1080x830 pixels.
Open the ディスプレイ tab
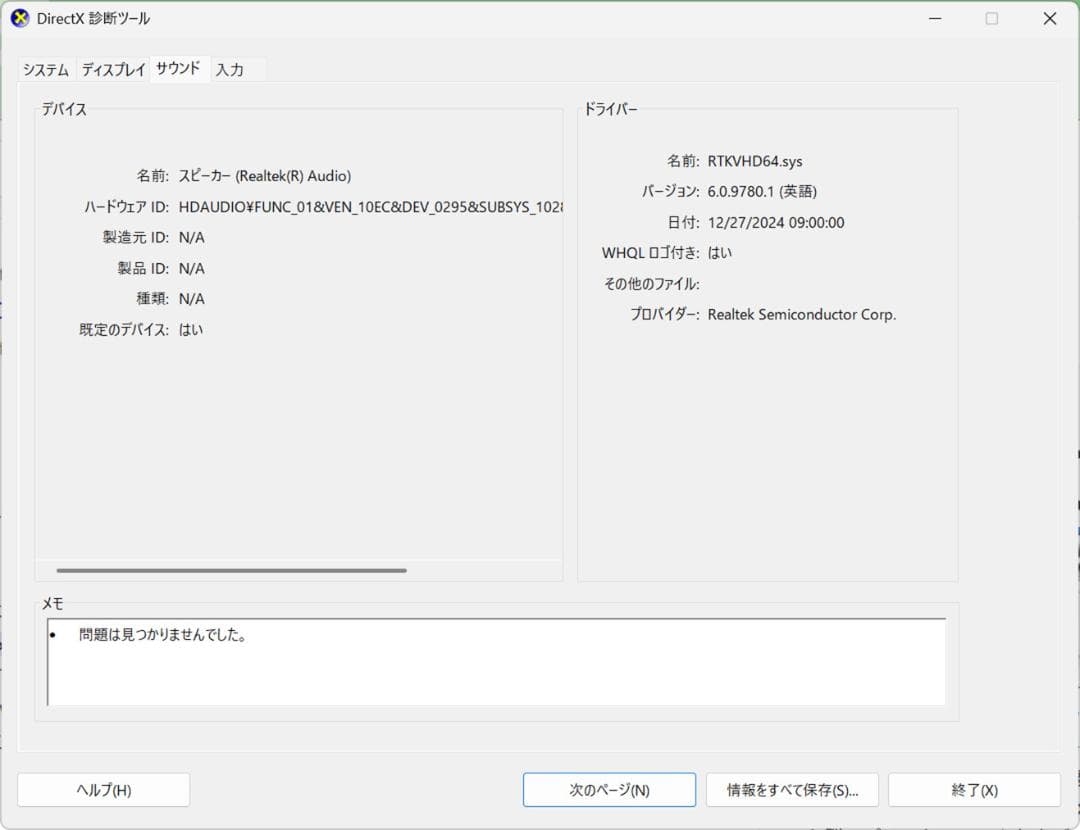tap(113, 69)
